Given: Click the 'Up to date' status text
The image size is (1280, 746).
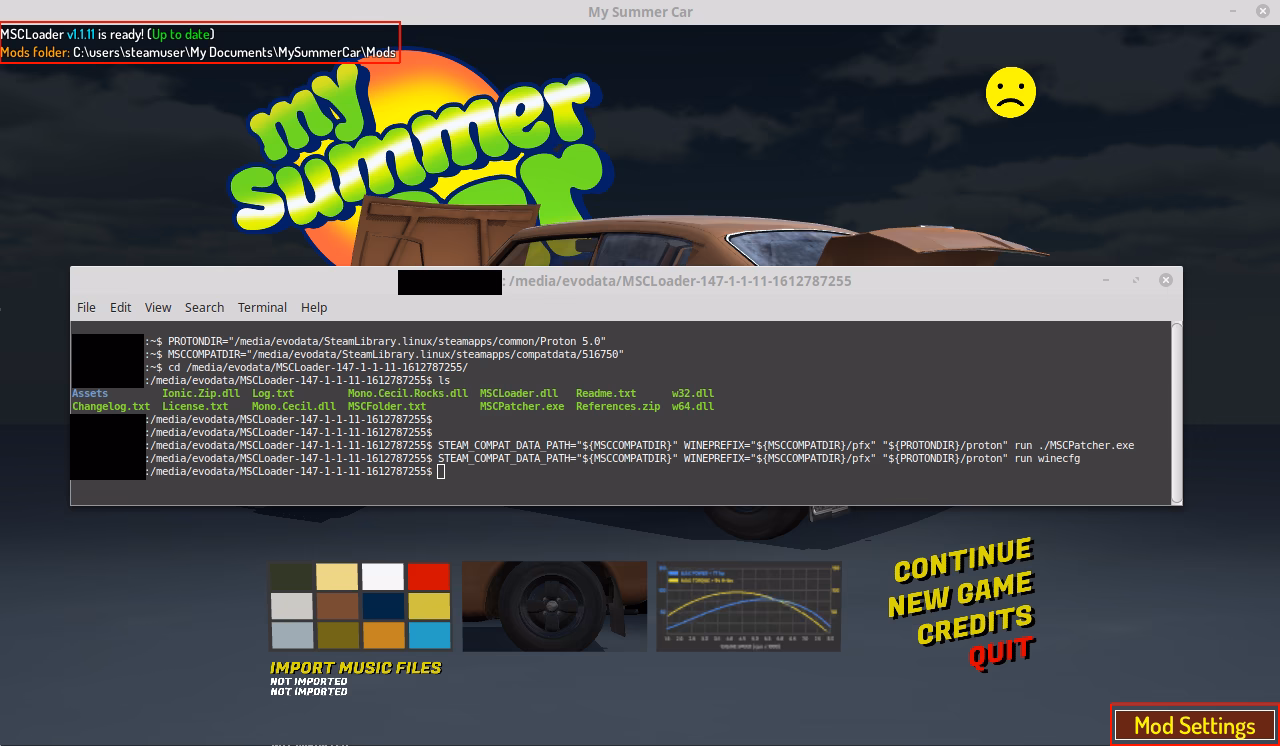Looking at the screenshot, I should click(181, 34).
